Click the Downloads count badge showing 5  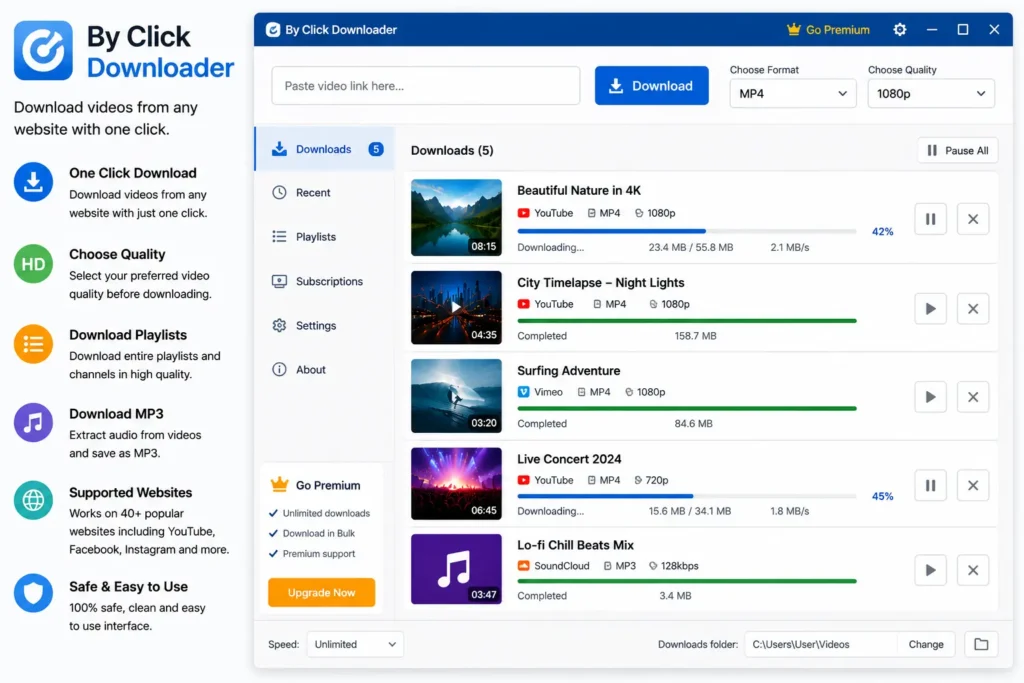pyautogui.click(x=376, y=149)
